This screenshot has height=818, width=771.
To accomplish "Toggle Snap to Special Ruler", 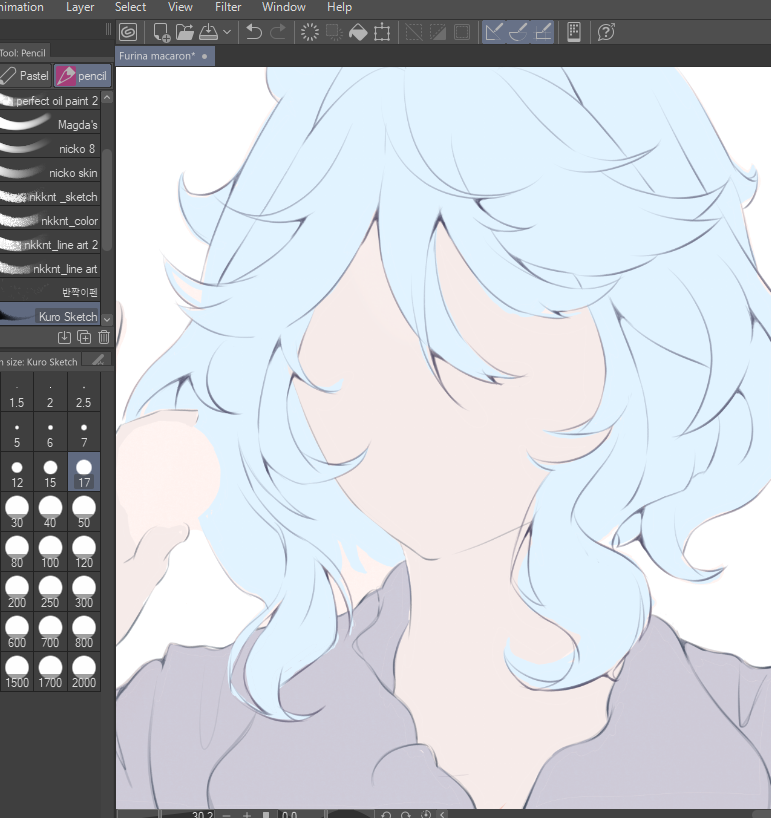I will click(x=518, y=32).
